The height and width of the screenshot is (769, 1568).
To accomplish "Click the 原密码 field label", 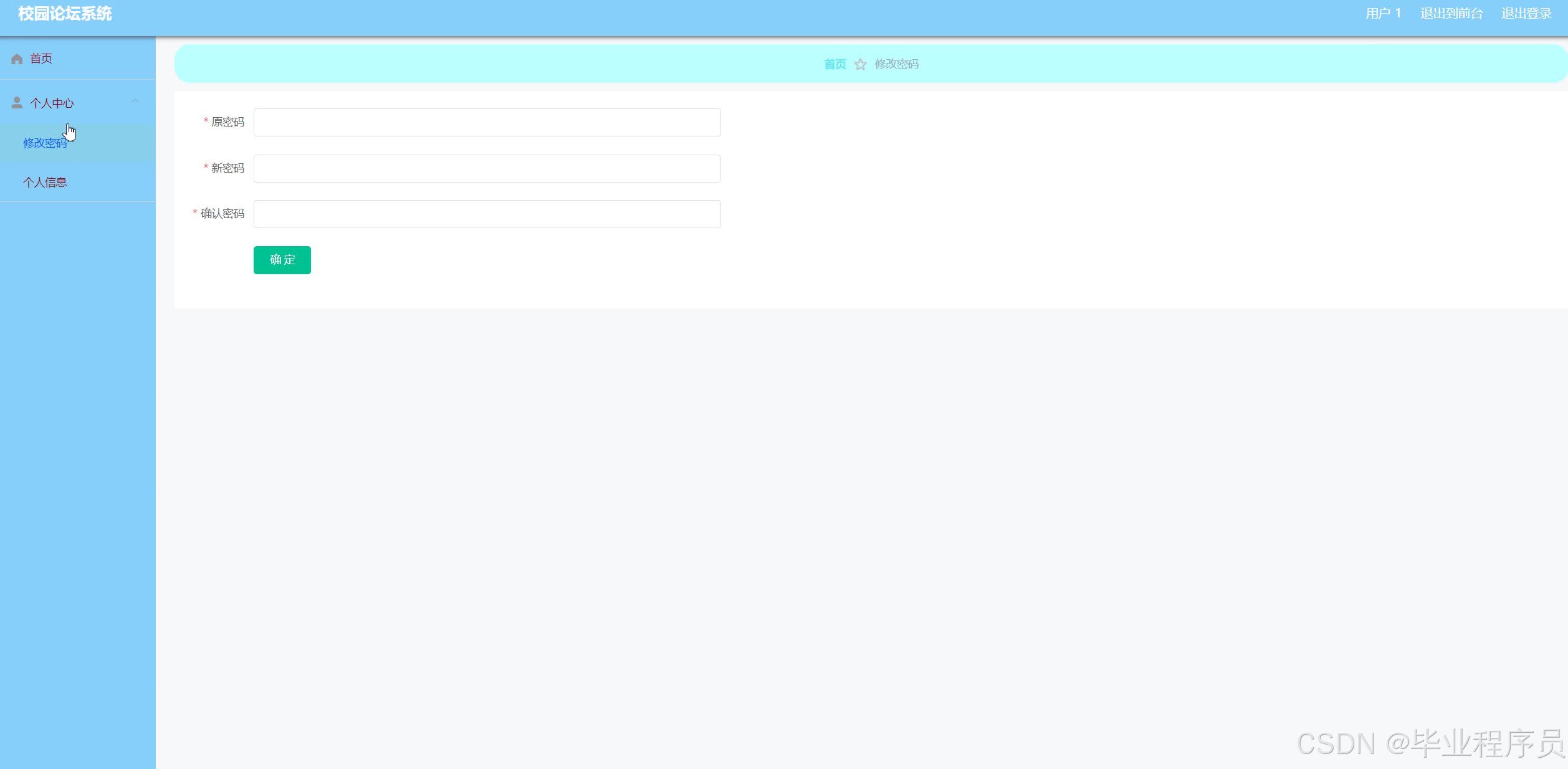I will (227, 122).
